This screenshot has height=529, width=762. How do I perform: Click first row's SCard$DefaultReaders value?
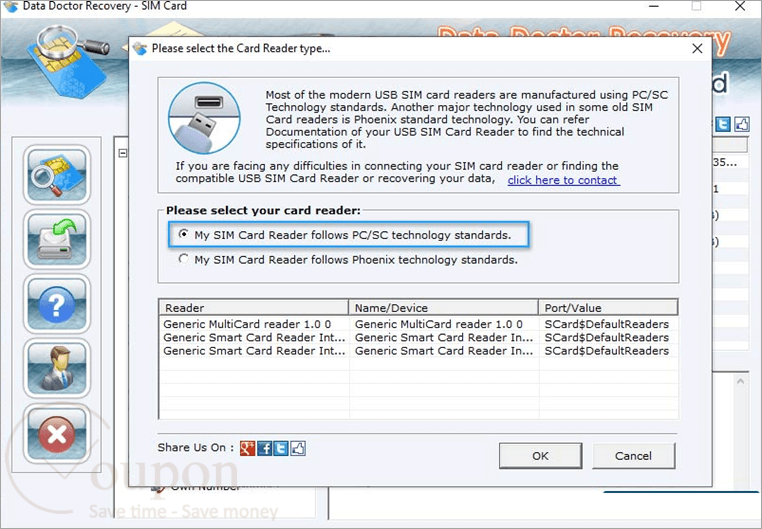tap(606, 324)
